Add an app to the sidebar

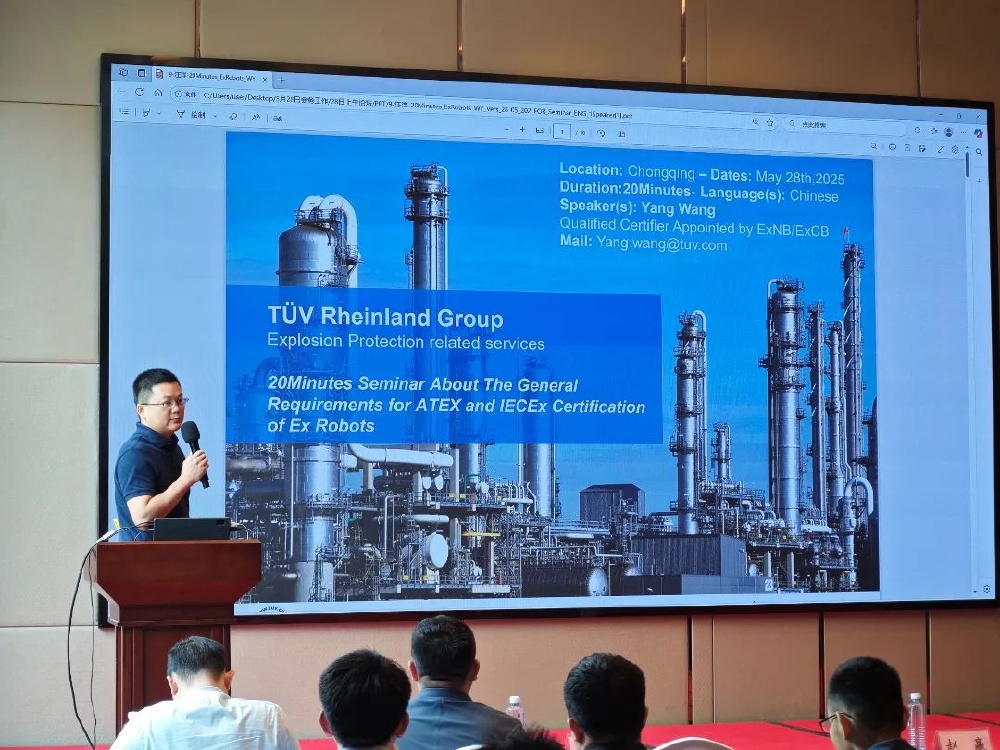980,181
